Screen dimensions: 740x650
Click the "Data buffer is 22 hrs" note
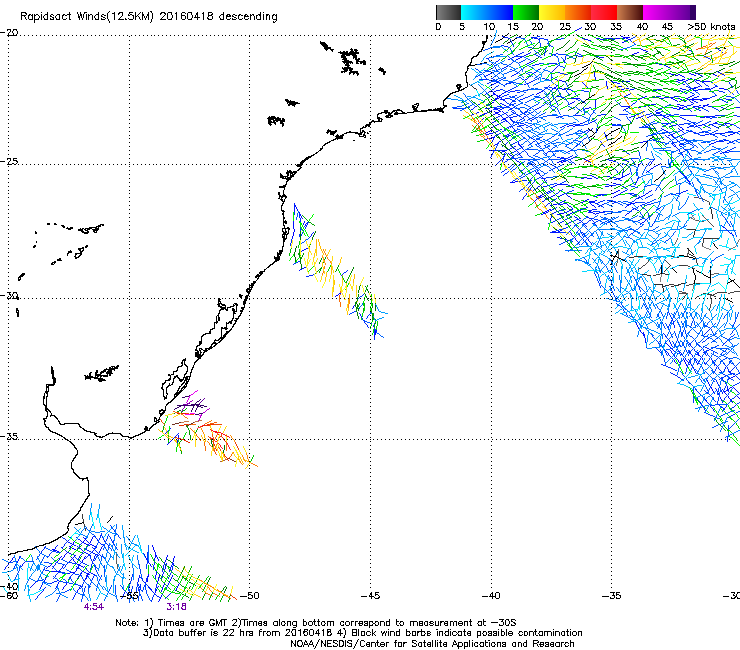(x=202, y=633)
